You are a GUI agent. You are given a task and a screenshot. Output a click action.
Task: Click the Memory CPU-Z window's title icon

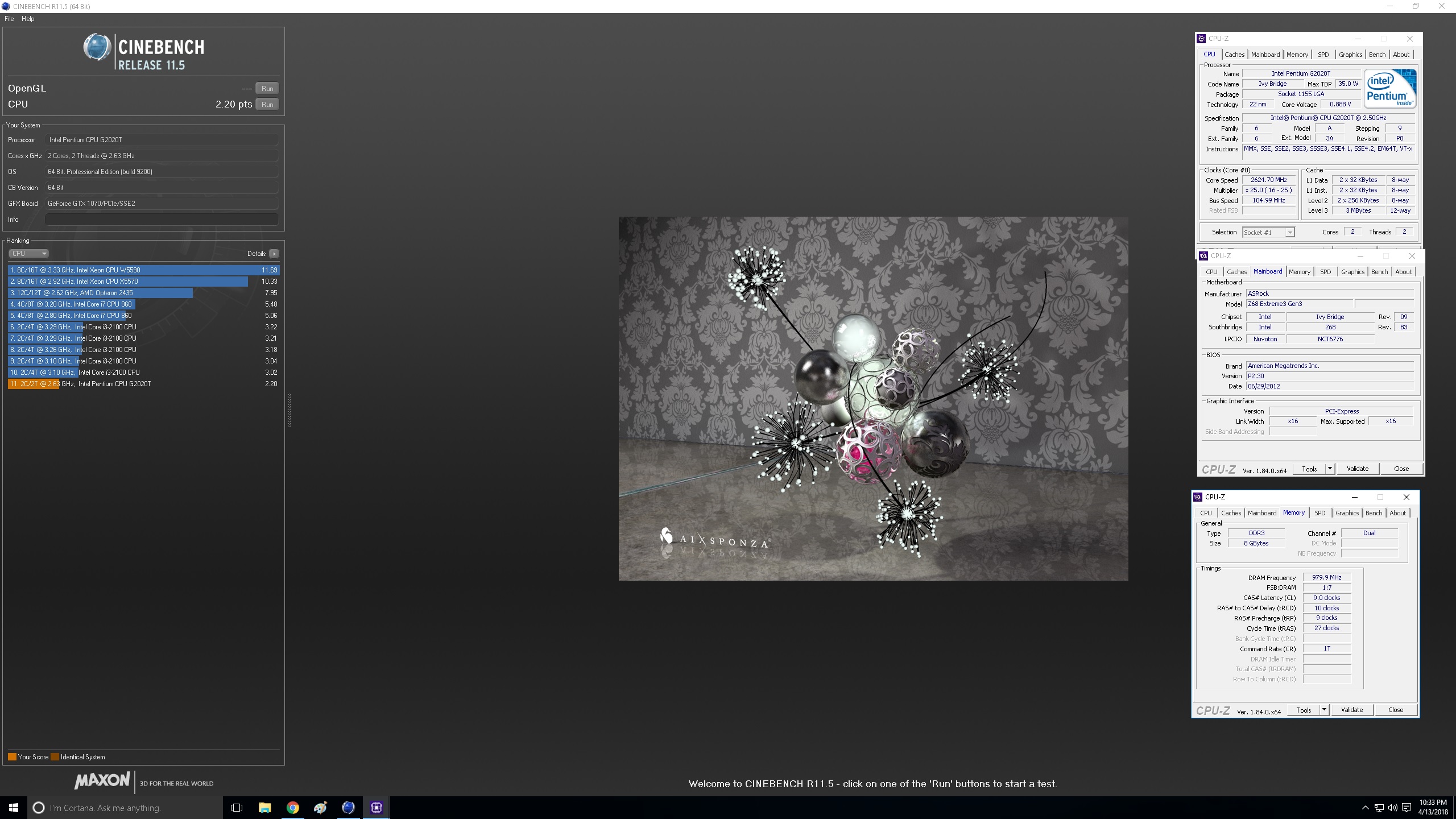1198,497
